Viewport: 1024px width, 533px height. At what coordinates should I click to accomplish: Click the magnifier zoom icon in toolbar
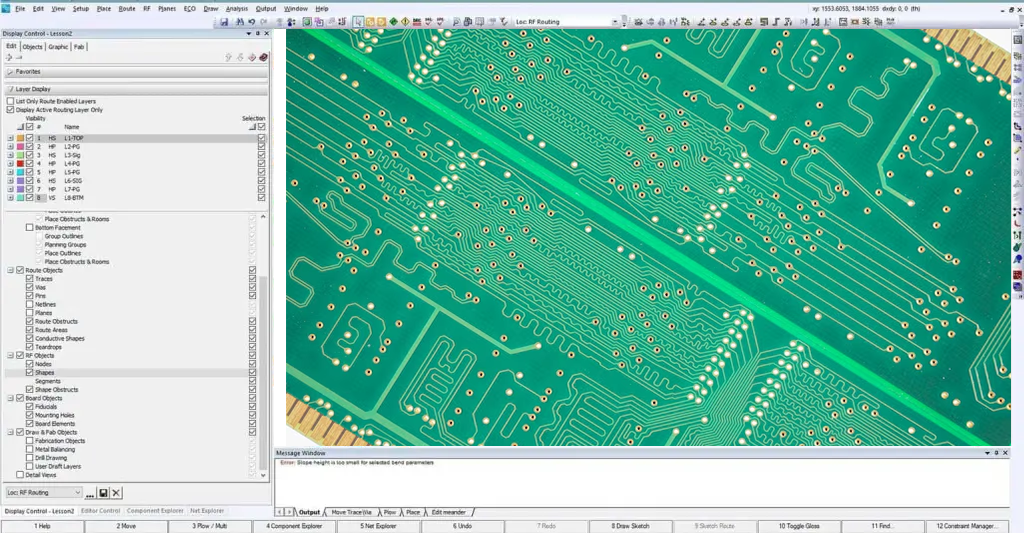[x=456, y=22]
